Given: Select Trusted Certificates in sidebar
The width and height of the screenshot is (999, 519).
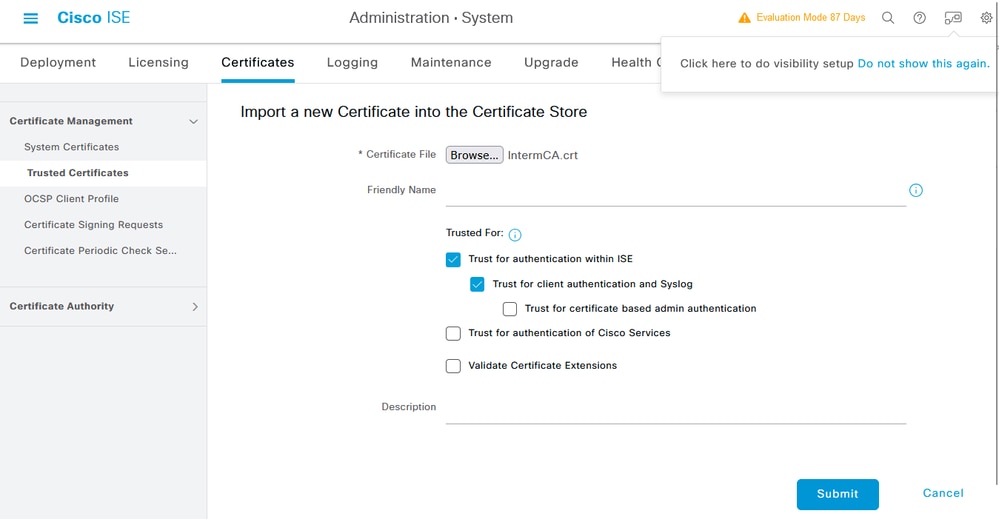Looking at the screenshot, I should click(78, 173).
